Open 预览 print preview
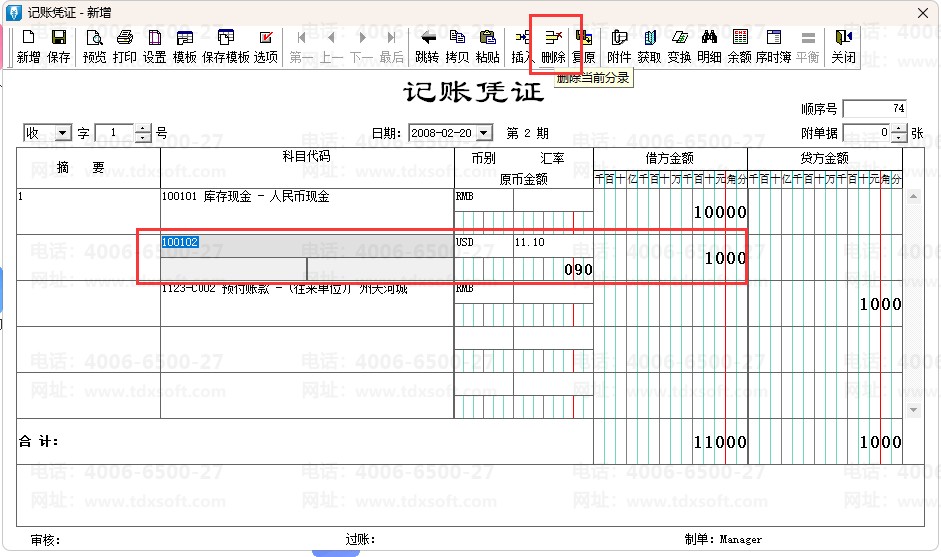Screen dimensions: 941x557 click(94, 46)
